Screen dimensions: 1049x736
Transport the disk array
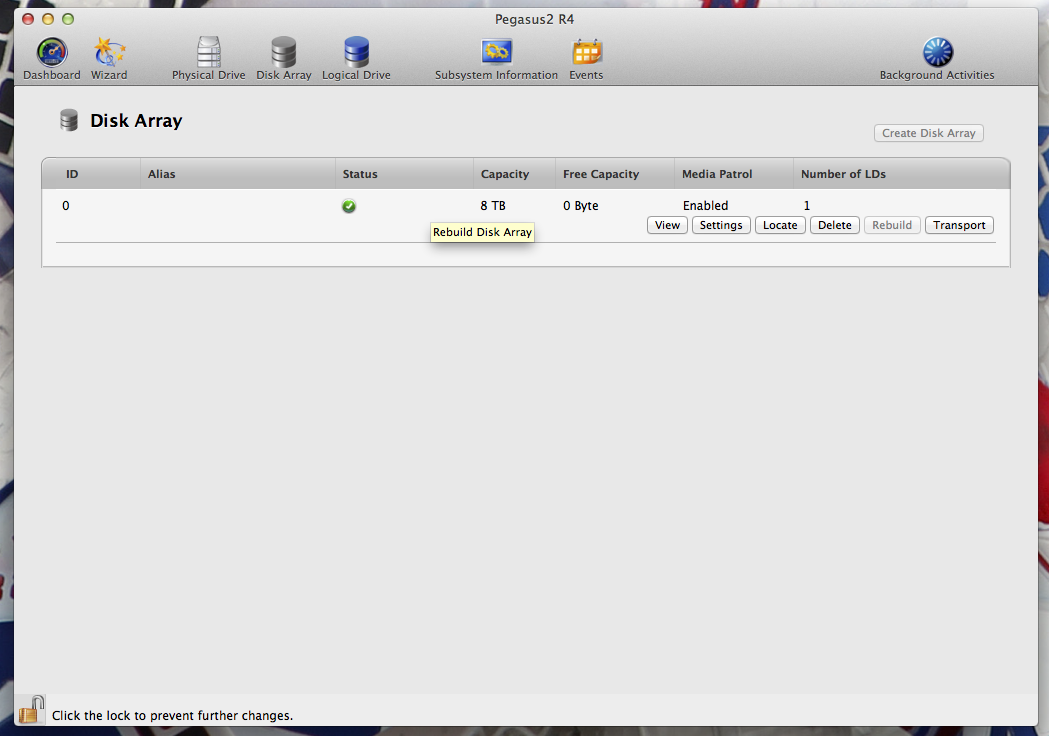pyautogui.click(x=959, y=225)
